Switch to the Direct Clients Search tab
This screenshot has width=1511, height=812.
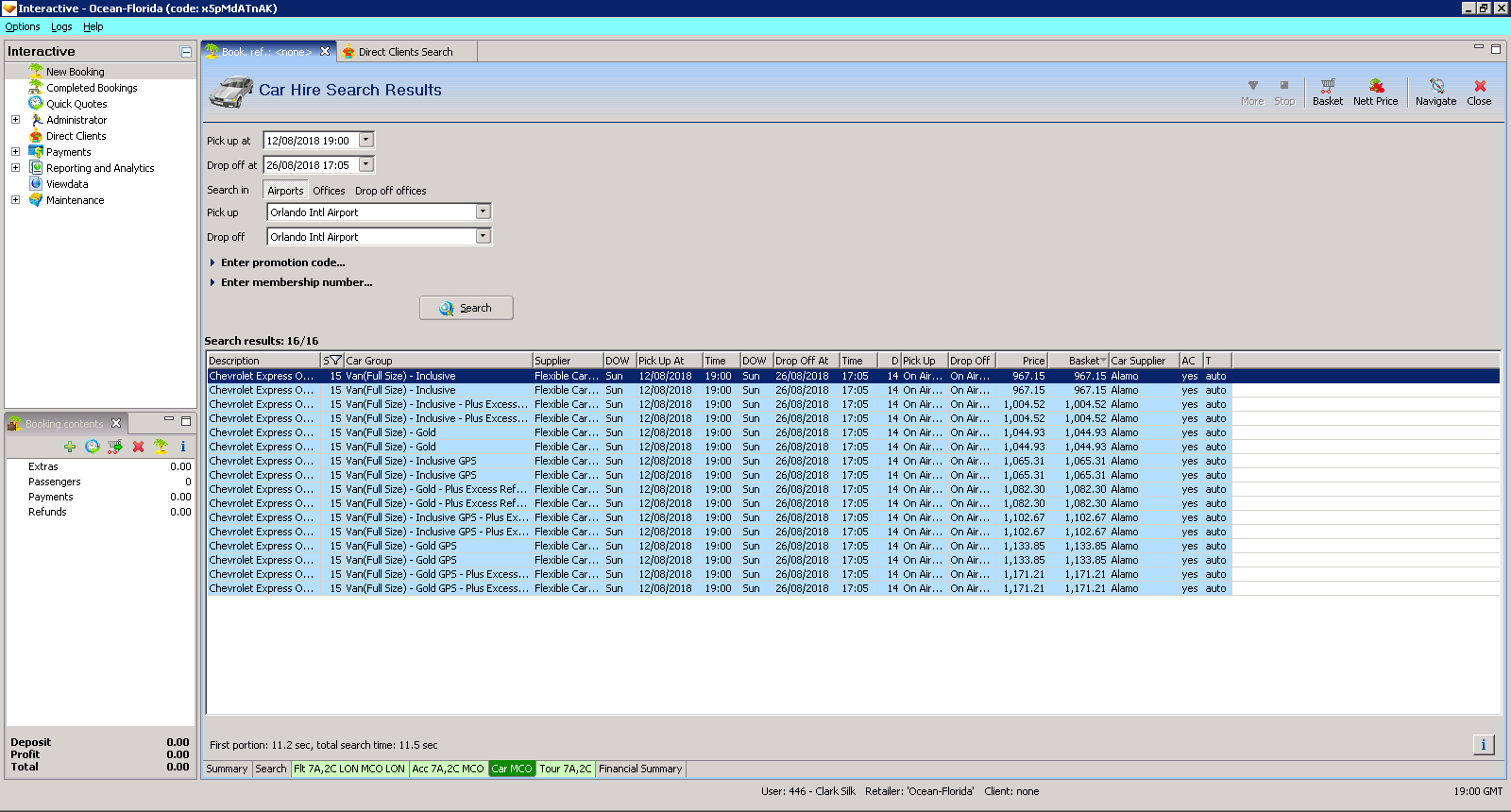click(405, 52)
